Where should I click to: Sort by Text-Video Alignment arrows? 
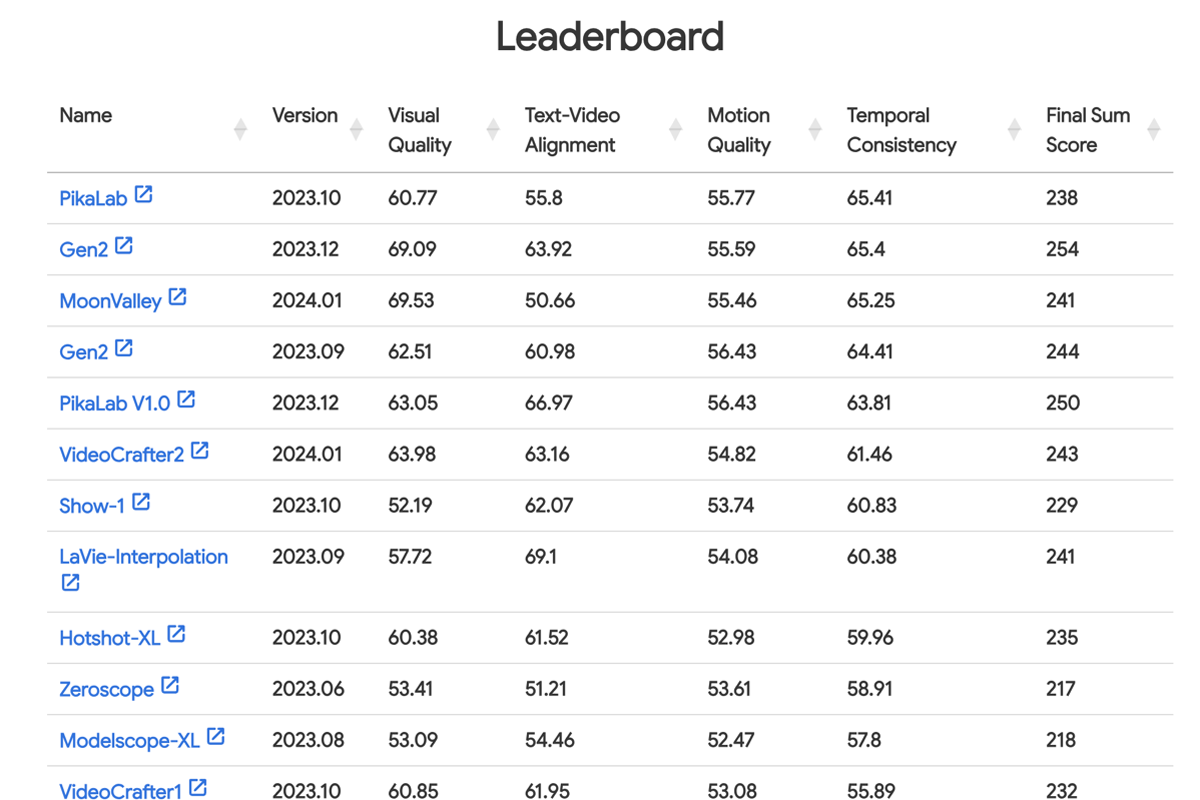(675, 129)
